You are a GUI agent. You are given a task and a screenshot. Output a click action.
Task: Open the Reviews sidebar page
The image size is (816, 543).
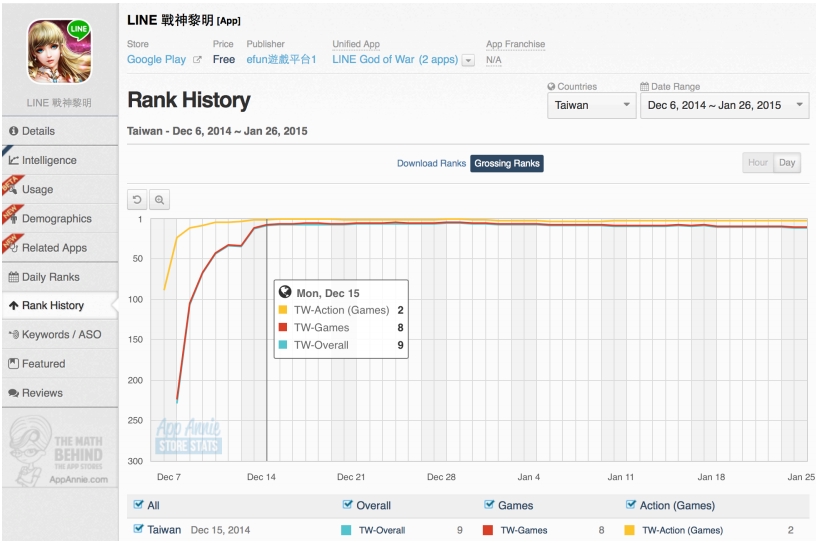pyautogui.click(x=60, y=393)
